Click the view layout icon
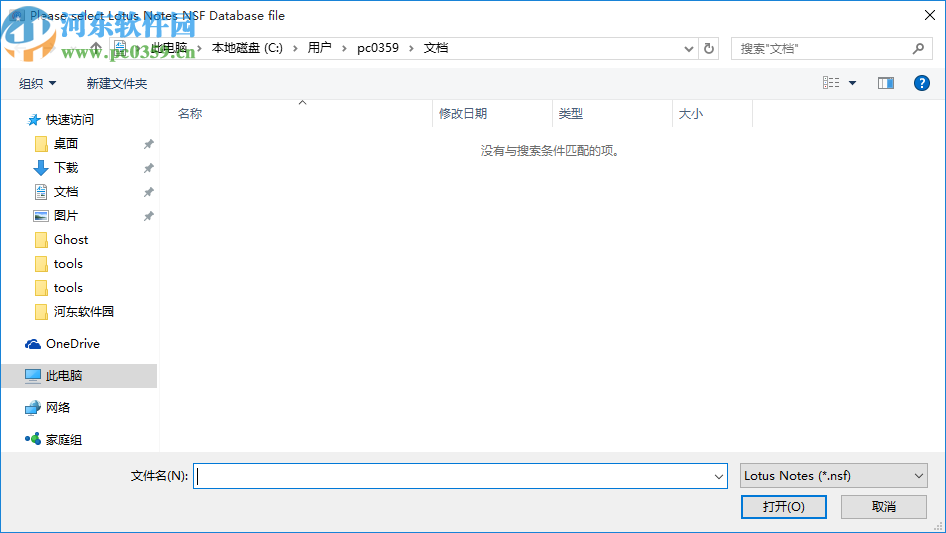Viewport: 946px width, 533px height. click(831, 83)
